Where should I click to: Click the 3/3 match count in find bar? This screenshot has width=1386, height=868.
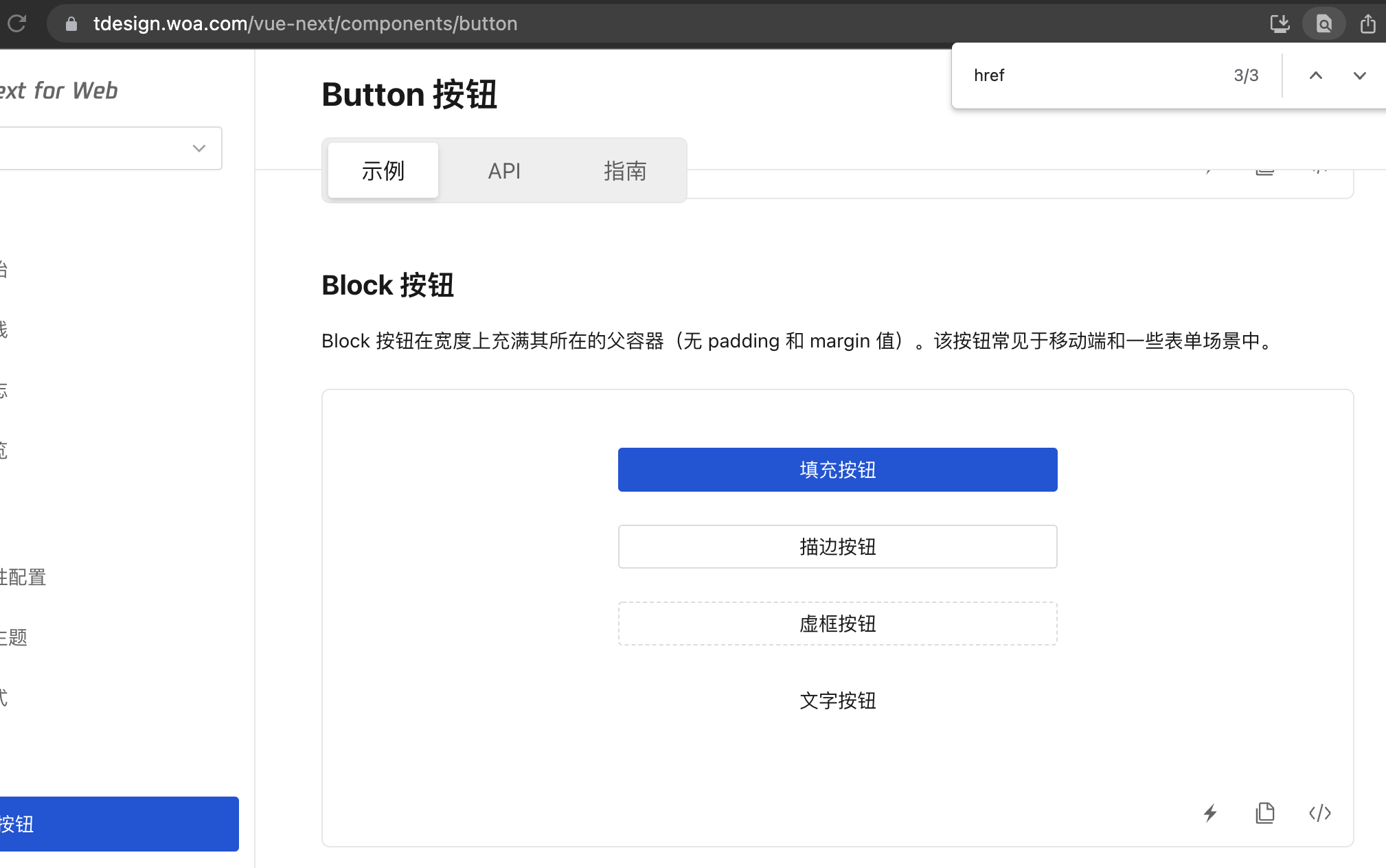click(1246, 76)
